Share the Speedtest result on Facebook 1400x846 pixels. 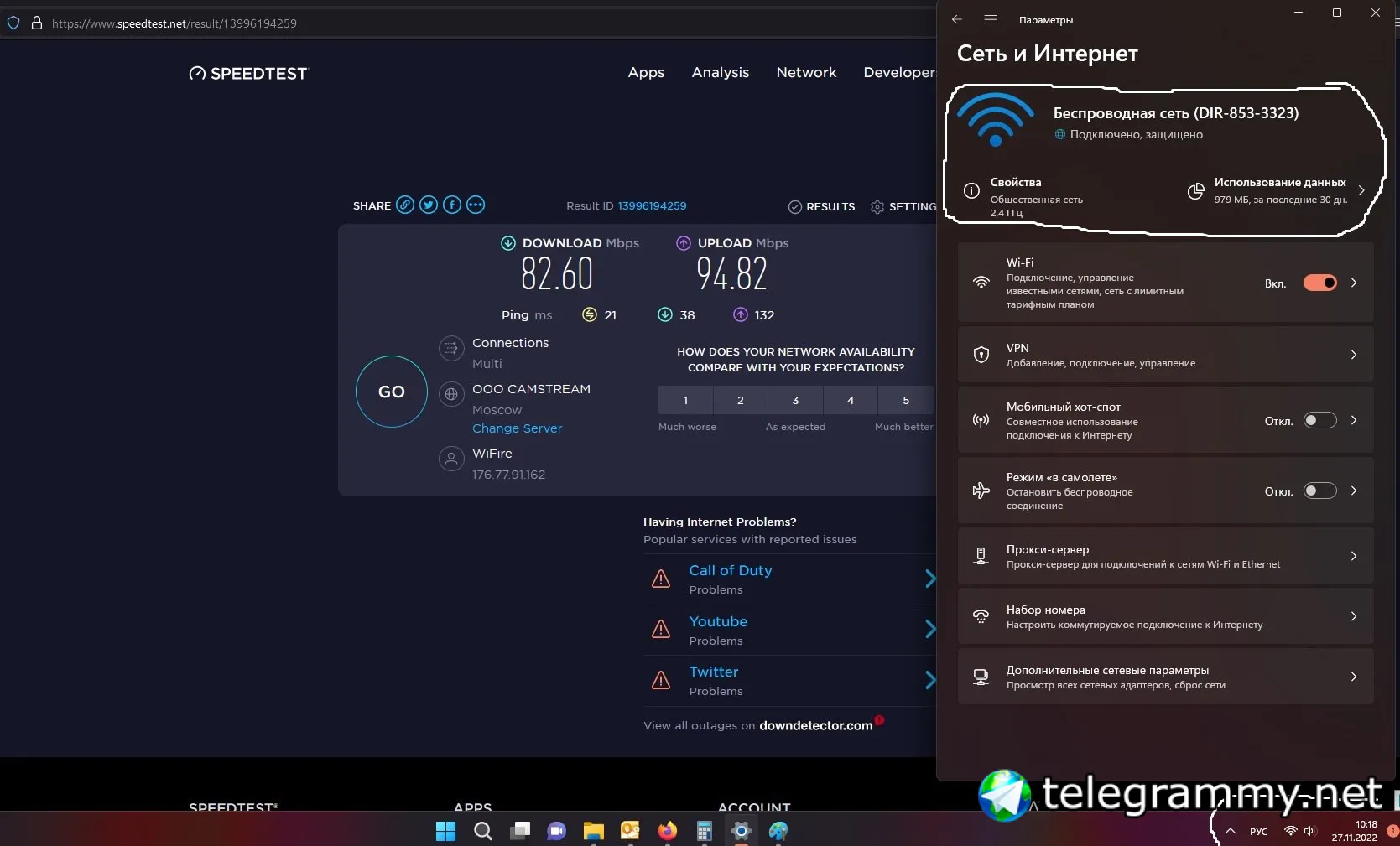[x=452, y=205]
